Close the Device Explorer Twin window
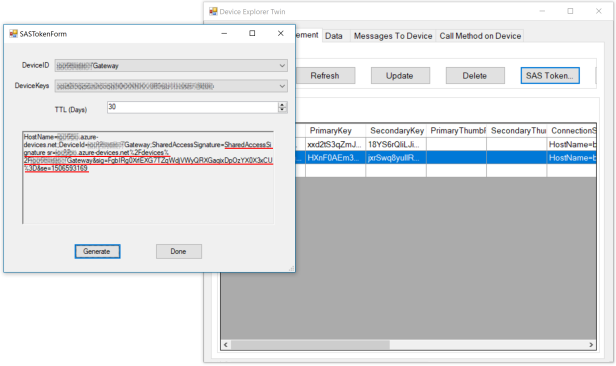This screenshot has width=616, height=366. pyautogui.click(x=599, y=11)
